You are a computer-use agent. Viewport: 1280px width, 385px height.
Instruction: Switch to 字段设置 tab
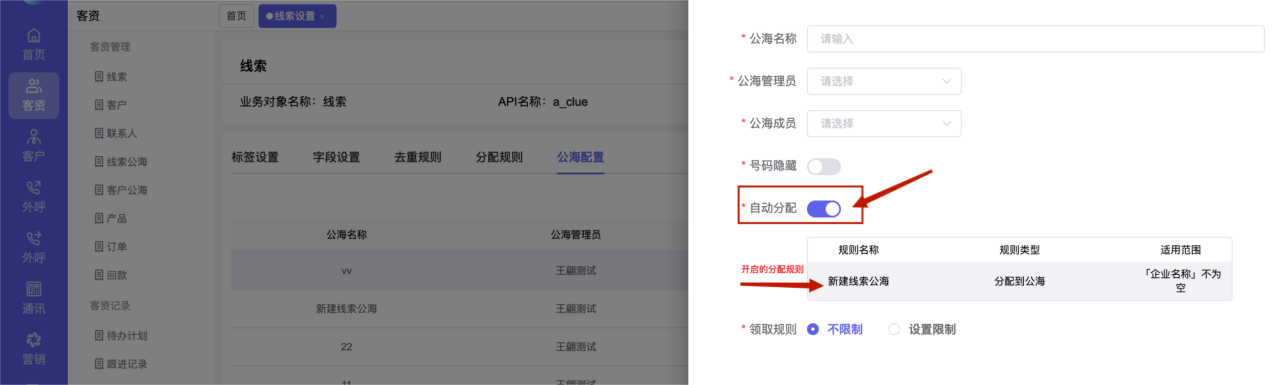click(x=336, y=157)
